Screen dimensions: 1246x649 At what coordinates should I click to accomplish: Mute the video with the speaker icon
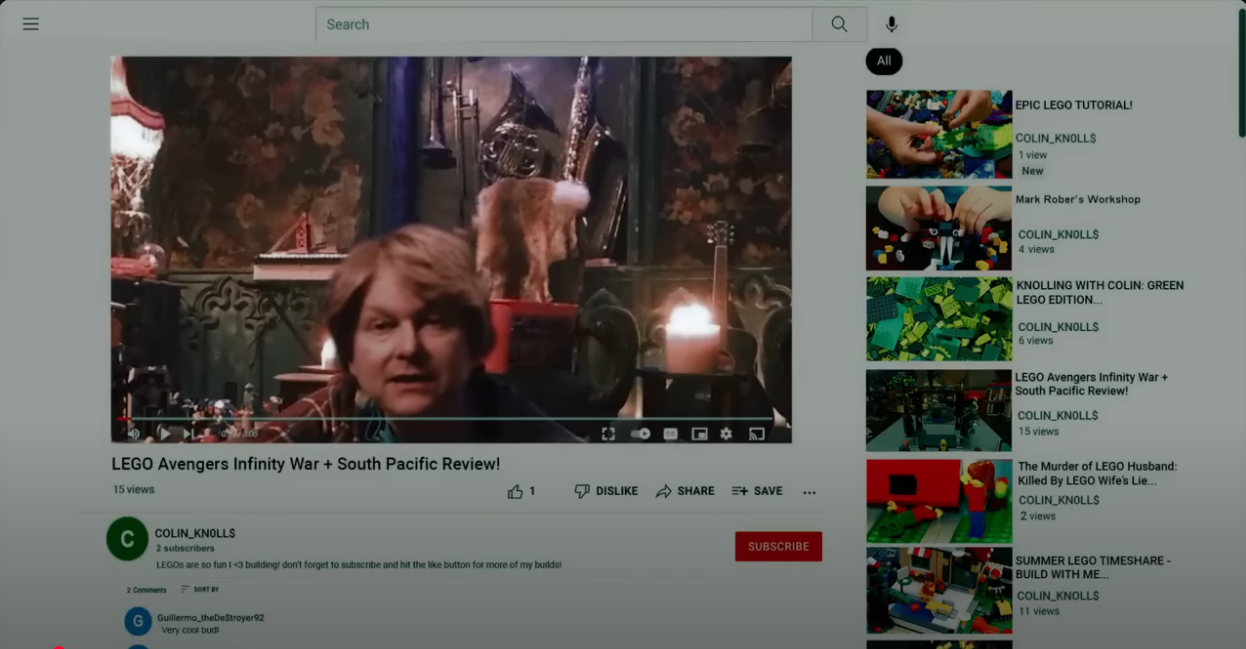click(134, 434)
